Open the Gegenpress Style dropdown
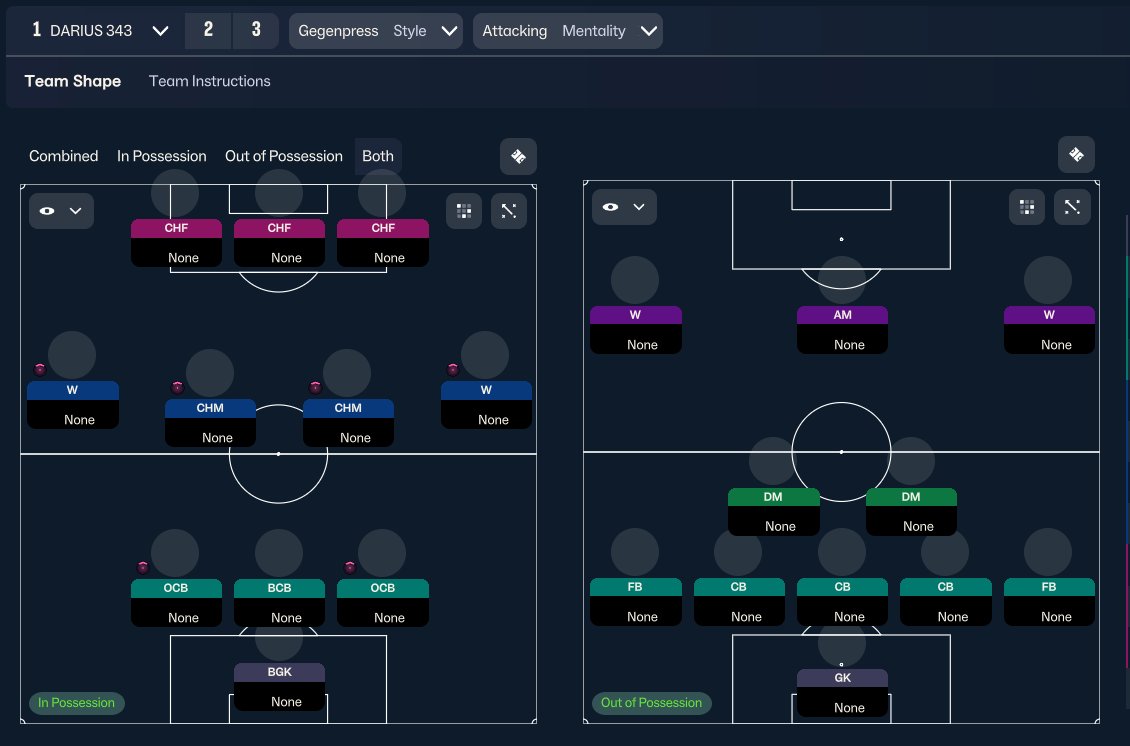 (375, 31)
